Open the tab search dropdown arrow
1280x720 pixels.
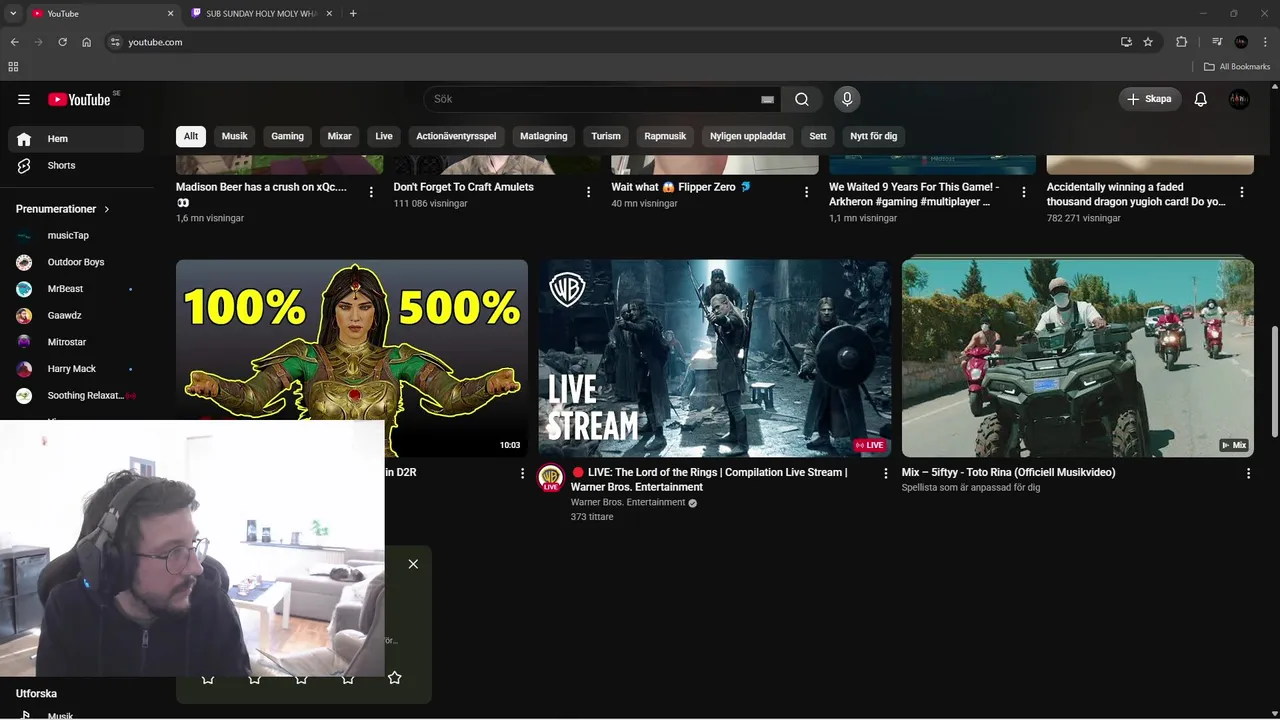(x=13, y=14)
